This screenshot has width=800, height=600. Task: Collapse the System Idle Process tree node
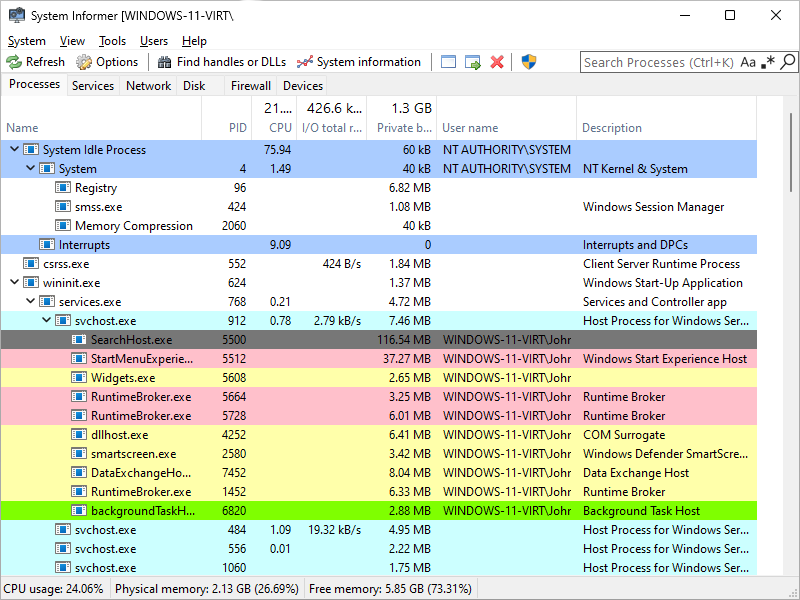(x=14, y=150)
